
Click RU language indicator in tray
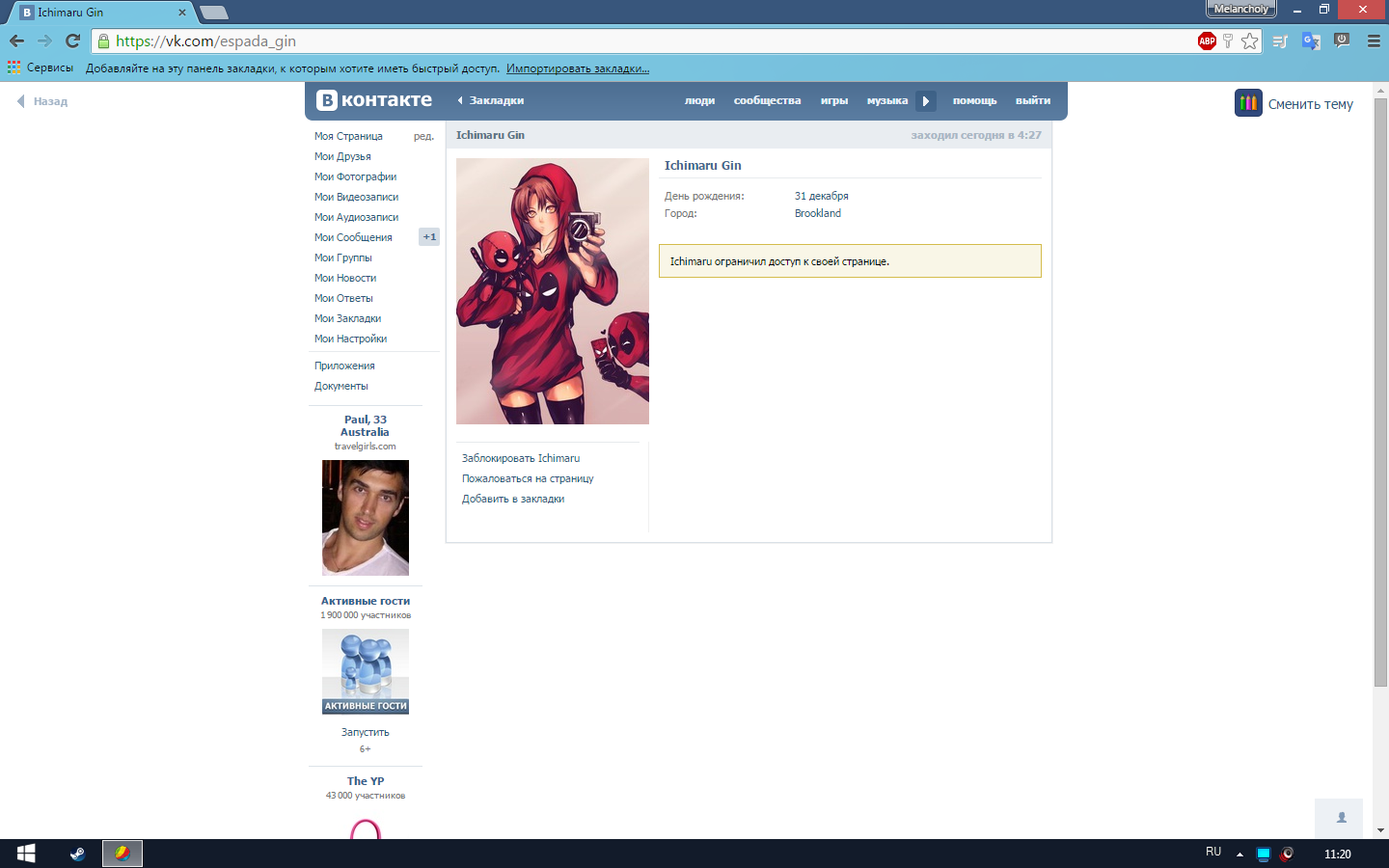1213,852
